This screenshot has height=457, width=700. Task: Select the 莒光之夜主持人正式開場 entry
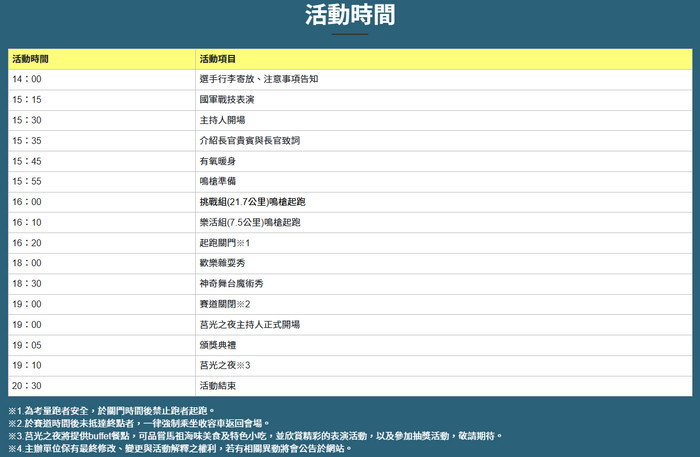click(249, 325)
